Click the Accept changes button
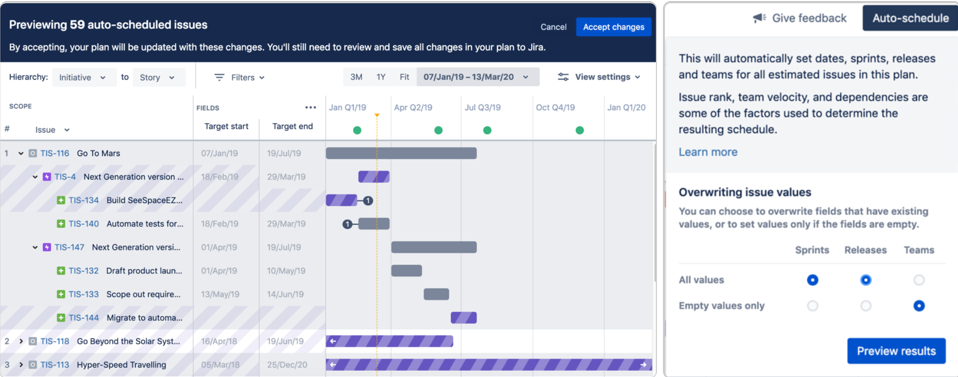The width and height of the screenshot is (958, 377). coord(613,27)
